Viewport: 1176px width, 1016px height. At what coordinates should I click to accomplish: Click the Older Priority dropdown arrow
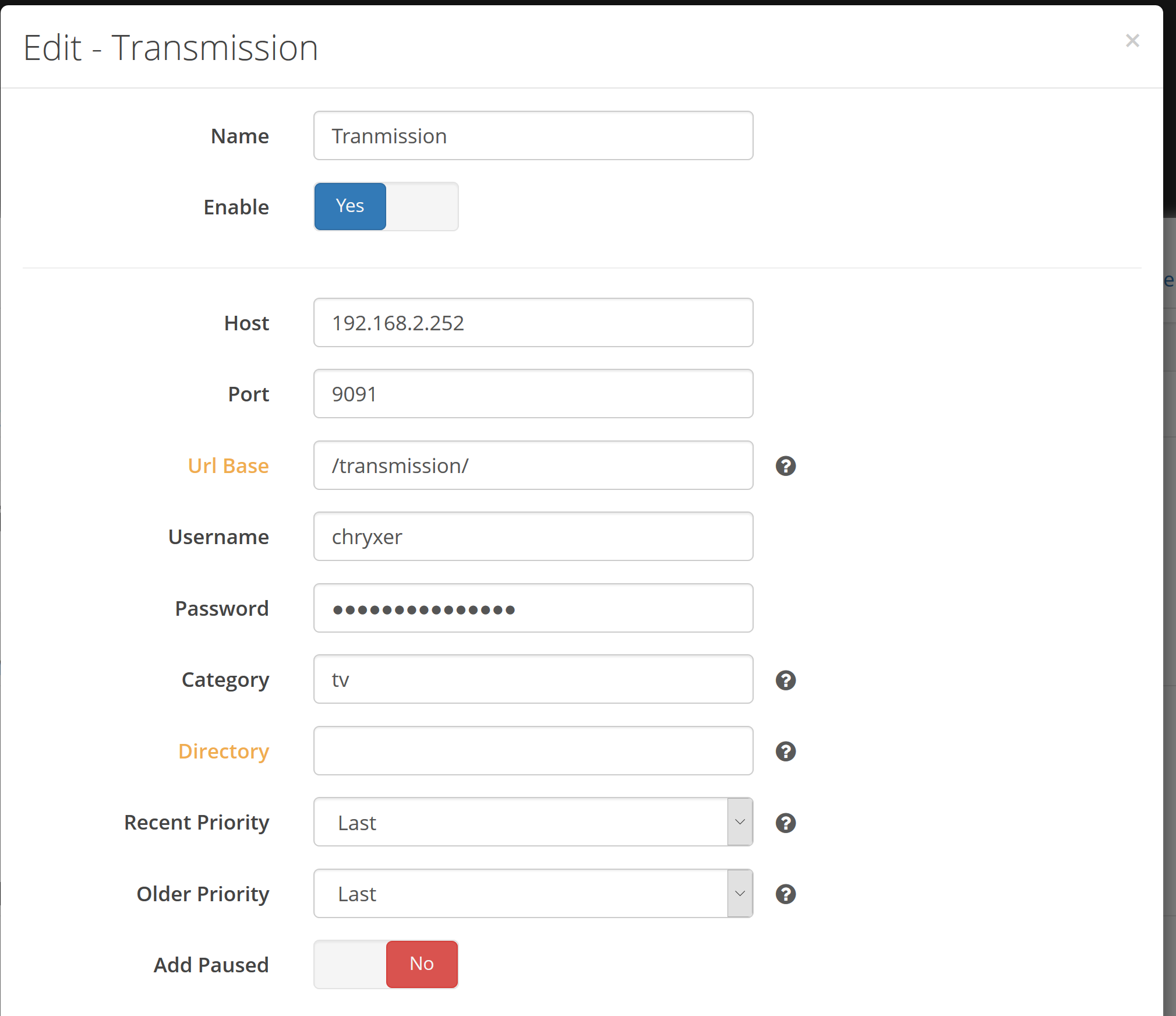pos(740,893)
